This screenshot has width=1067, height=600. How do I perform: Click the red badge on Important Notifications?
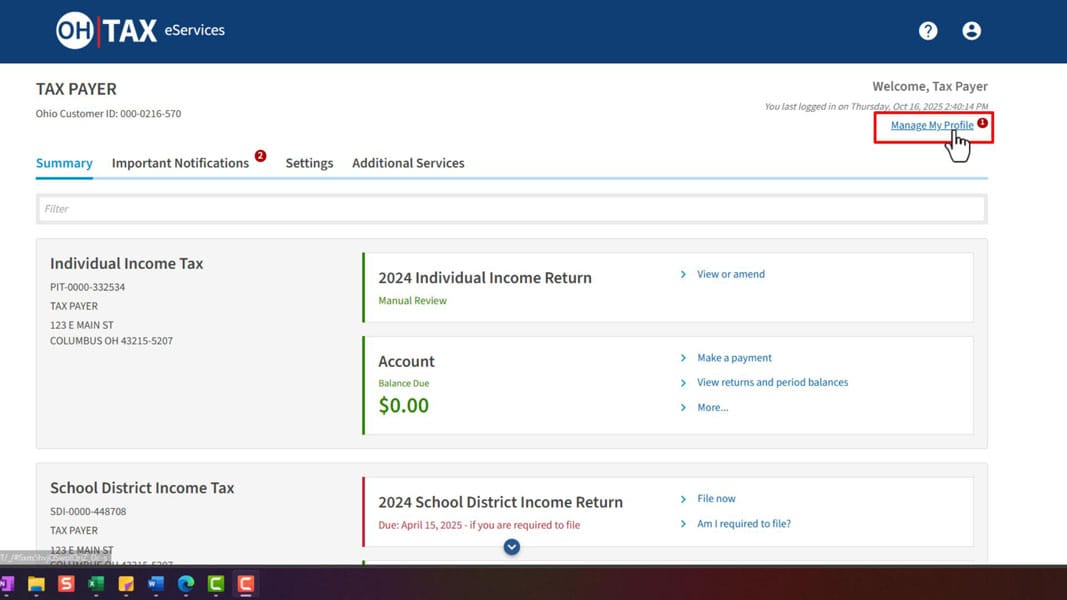(261, 156)
